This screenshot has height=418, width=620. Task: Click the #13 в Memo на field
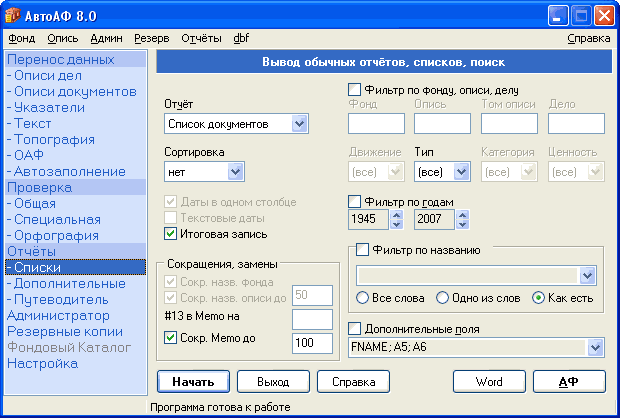(x=312, y=319)
